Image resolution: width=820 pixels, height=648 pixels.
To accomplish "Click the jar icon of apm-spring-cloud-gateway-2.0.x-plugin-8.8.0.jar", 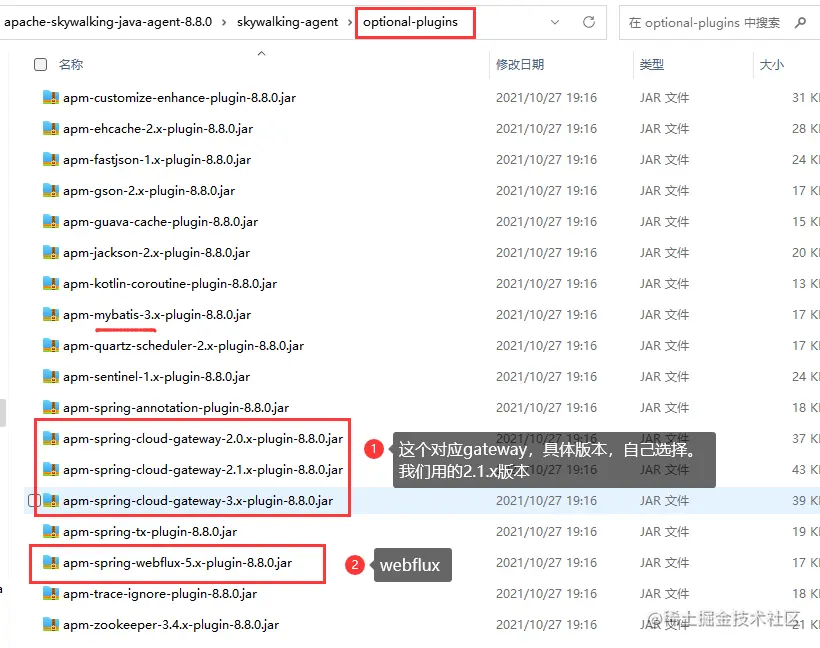I will click(51, 438).
